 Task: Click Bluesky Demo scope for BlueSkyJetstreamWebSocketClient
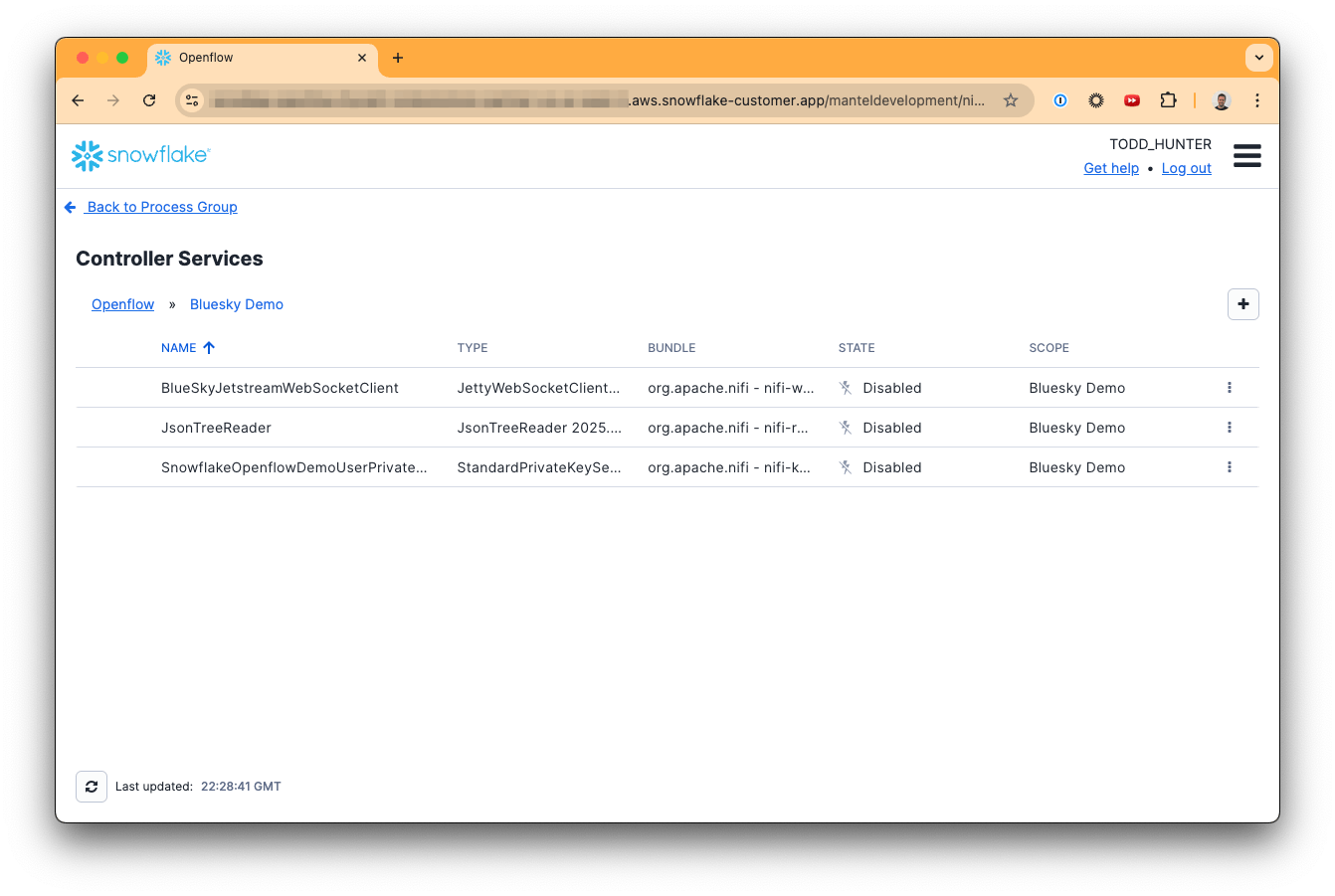click(x=1077, y=388)
